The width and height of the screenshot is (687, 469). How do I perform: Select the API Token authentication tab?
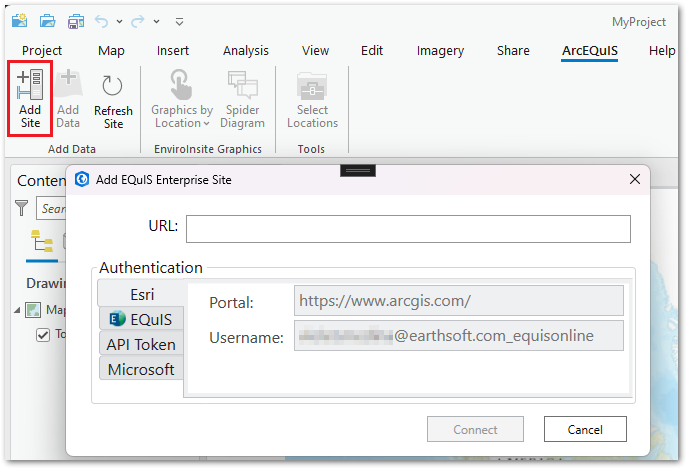coord(141,345)
